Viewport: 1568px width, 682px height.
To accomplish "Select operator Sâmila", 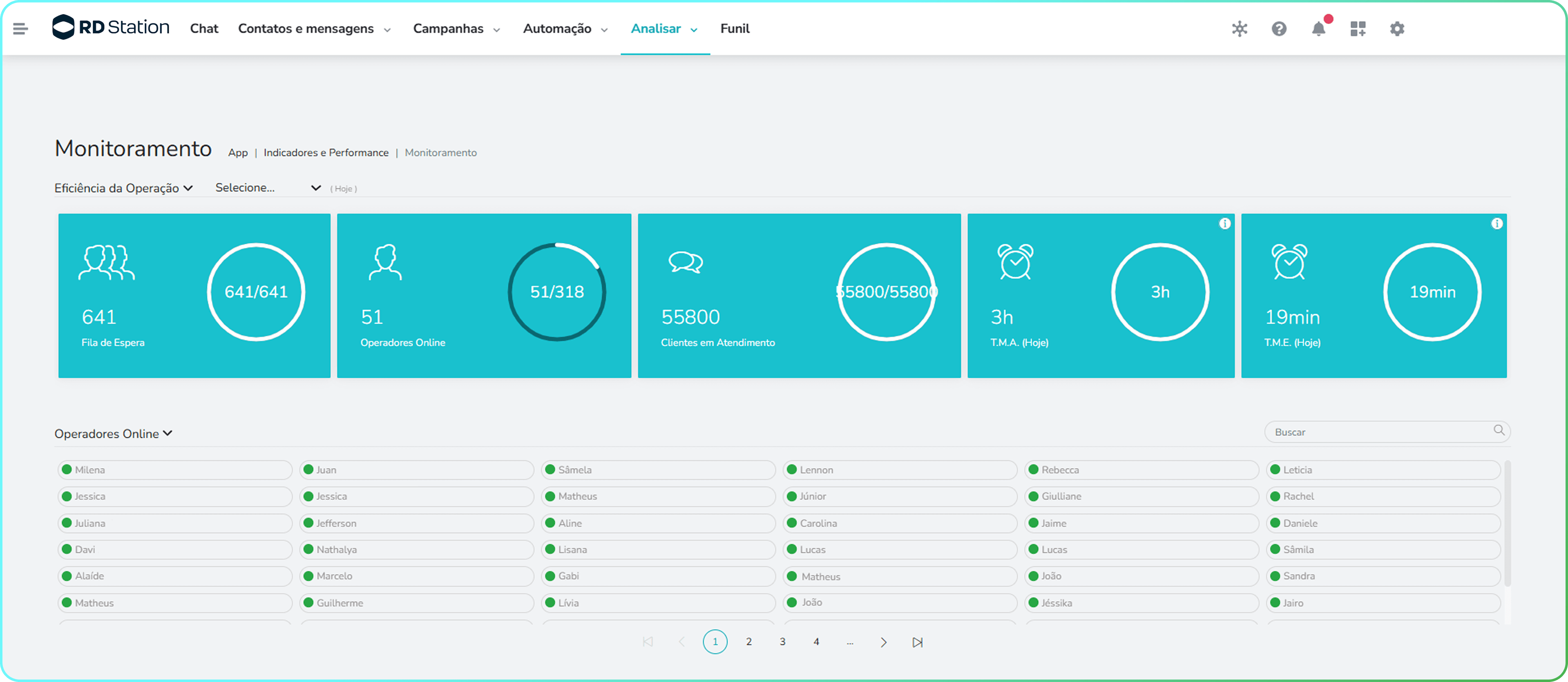I will pyautogui.click(x=1383, y=549).
